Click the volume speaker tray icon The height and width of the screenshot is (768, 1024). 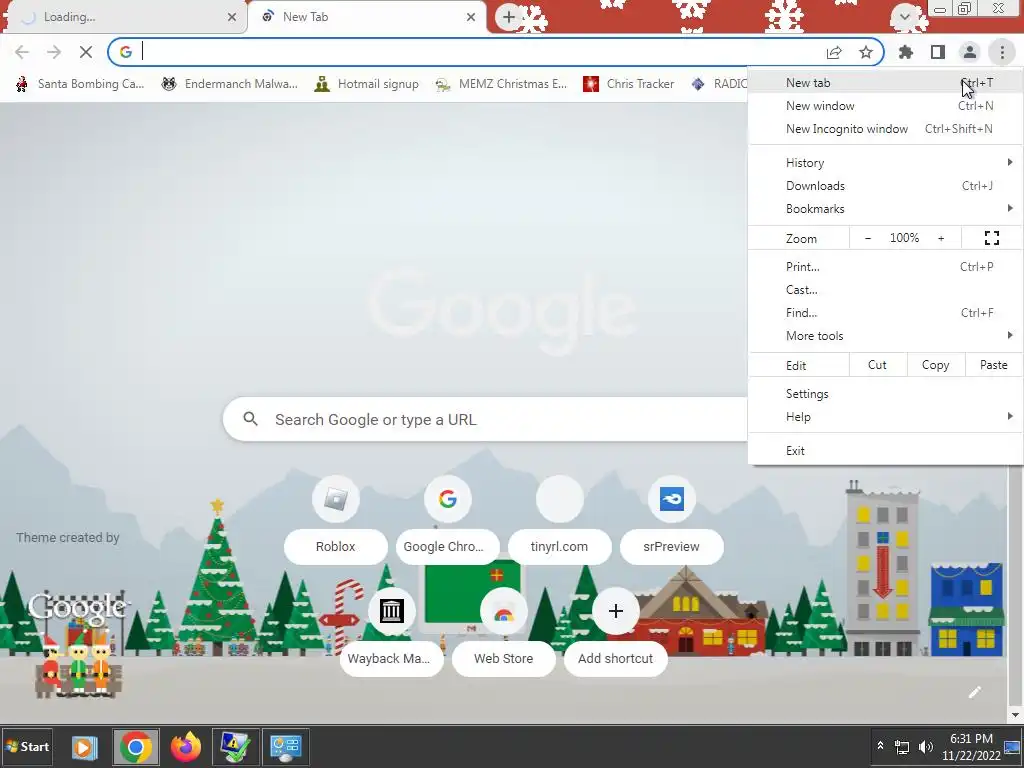click(925, 746)
